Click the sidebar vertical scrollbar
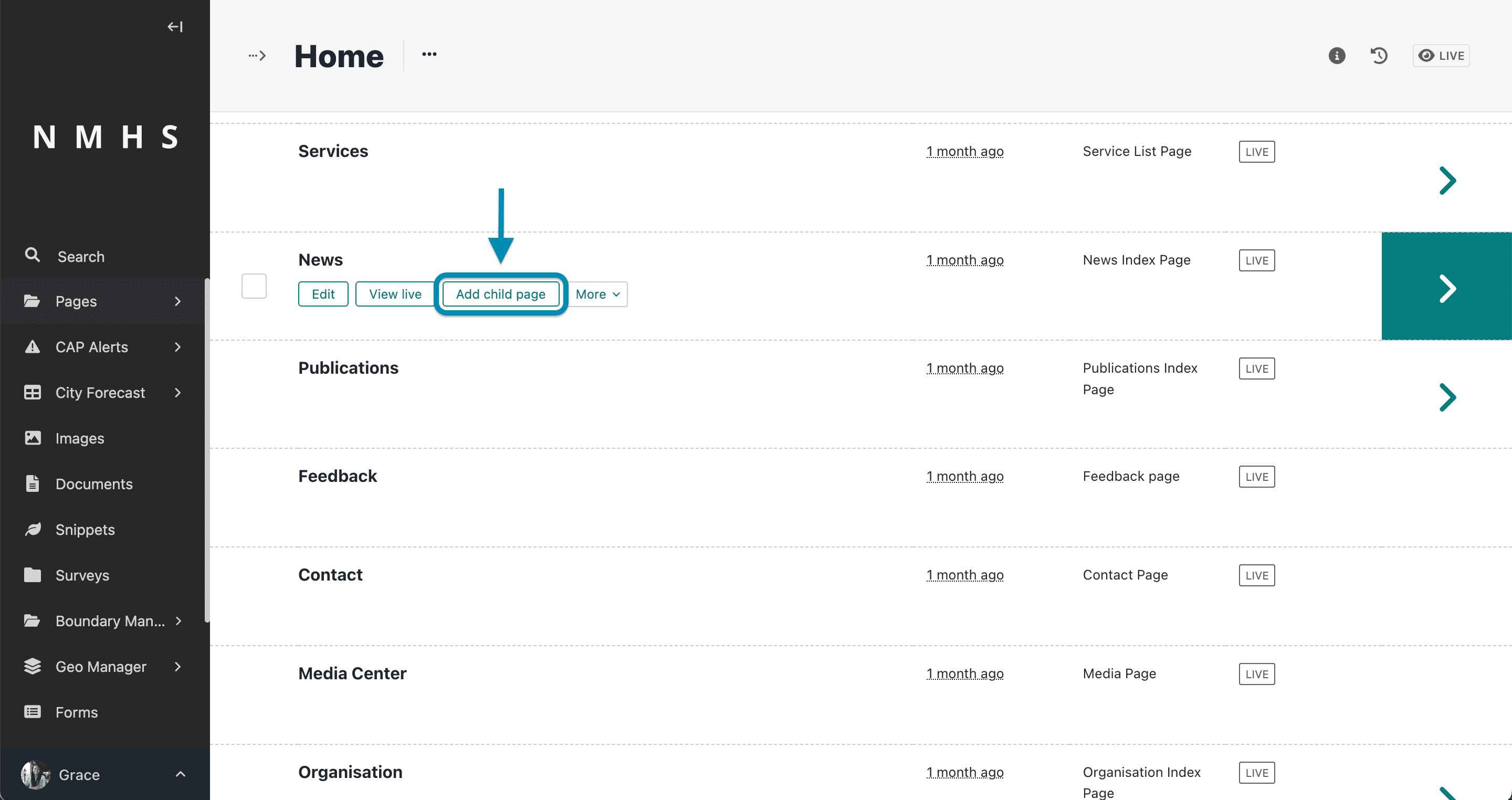Image resolution: width=1512 pixels, height=800 pixels. 207,450
